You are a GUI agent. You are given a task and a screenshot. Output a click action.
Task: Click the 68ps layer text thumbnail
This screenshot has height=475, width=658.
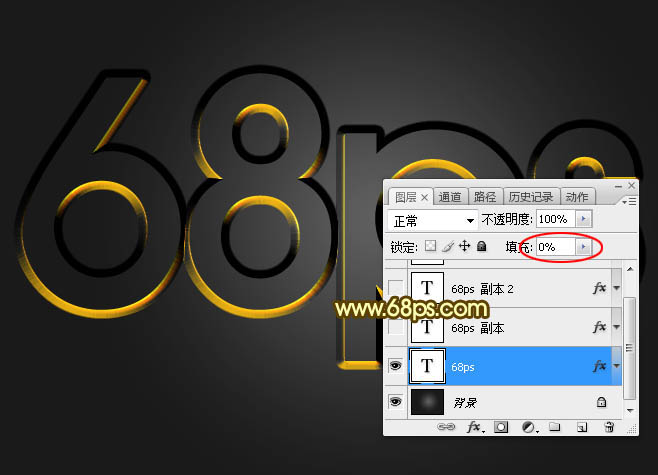(427, 366)
